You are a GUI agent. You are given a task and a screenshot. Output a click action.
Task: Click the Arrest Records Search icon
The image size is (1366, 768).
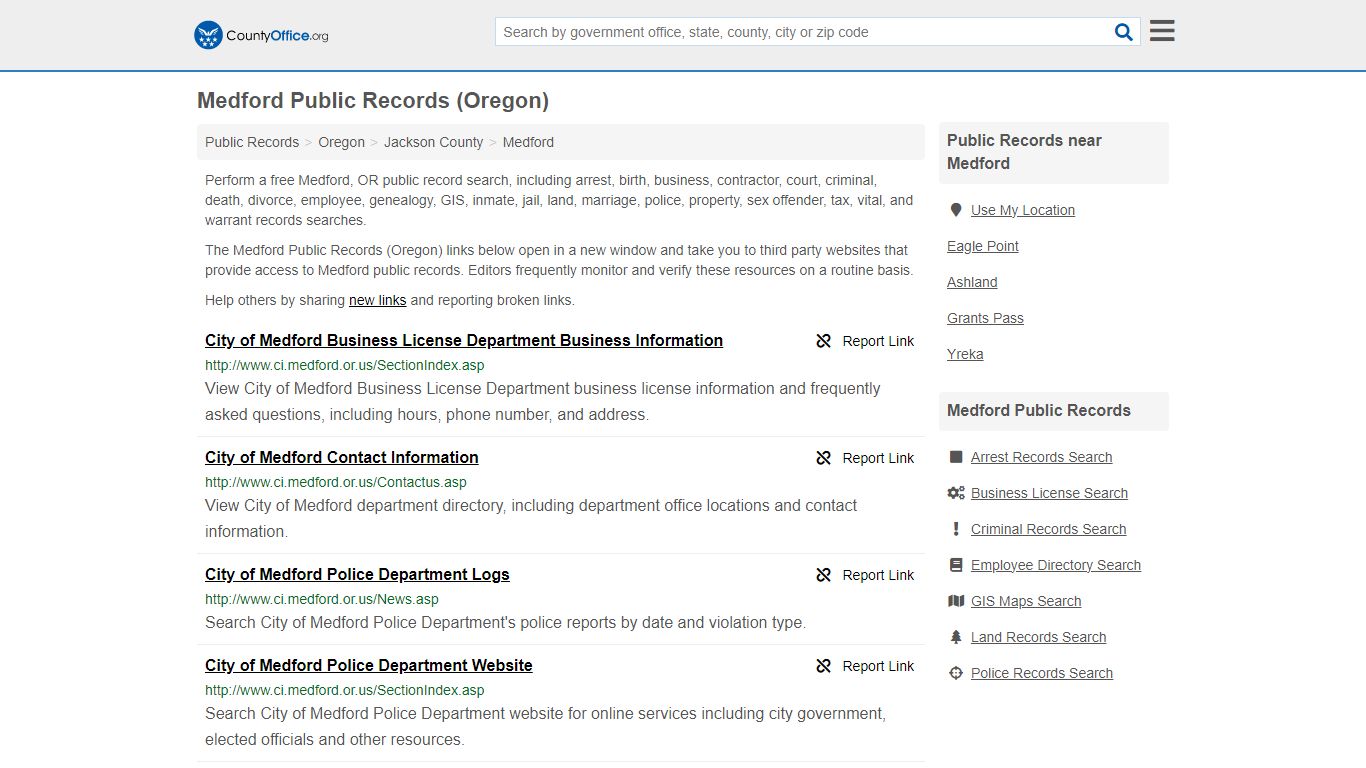[956, 457]
